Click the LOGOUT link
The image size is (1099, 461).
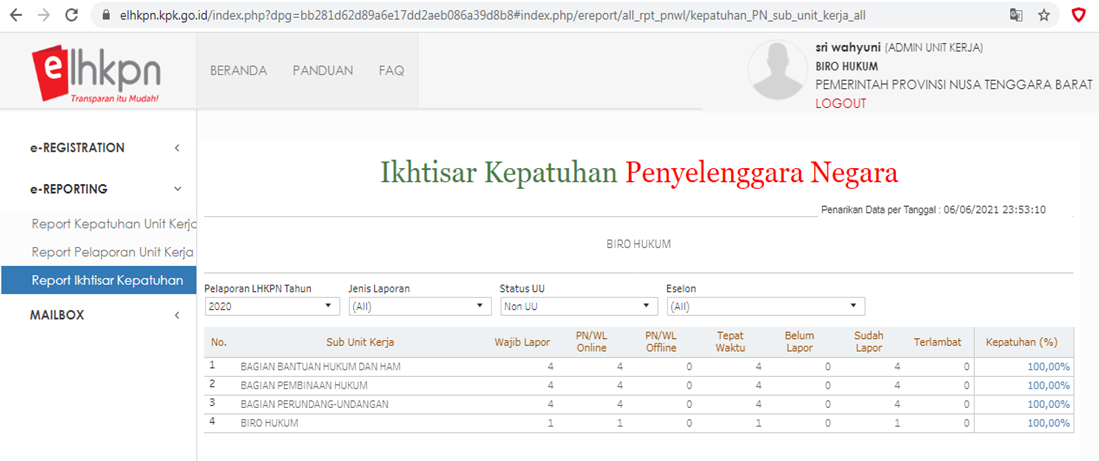click(840, 103)
